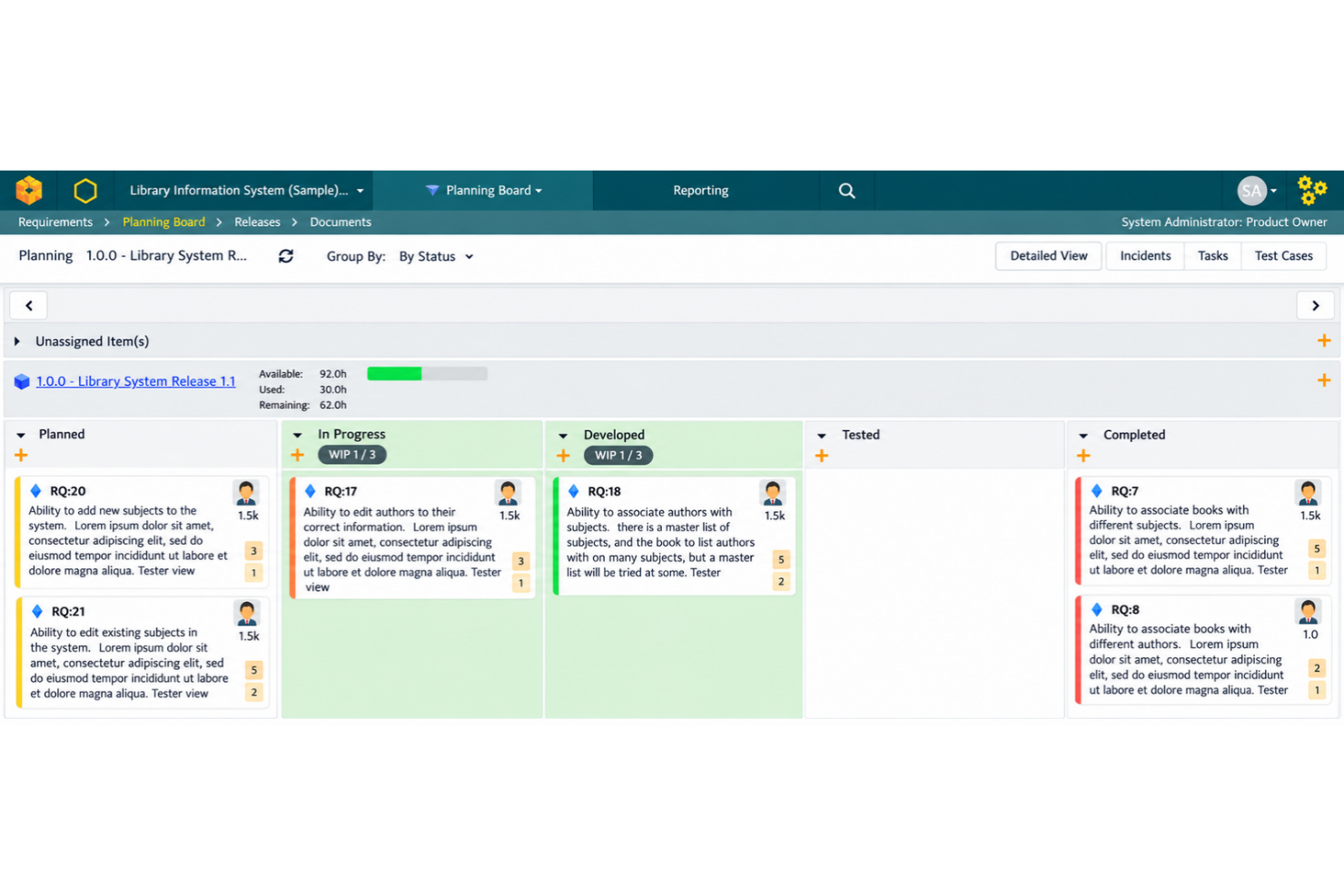The width and height of the screenshot is (1344, 896).
Task: Show Incidents on the board
Action: [x=1145, y=256]
